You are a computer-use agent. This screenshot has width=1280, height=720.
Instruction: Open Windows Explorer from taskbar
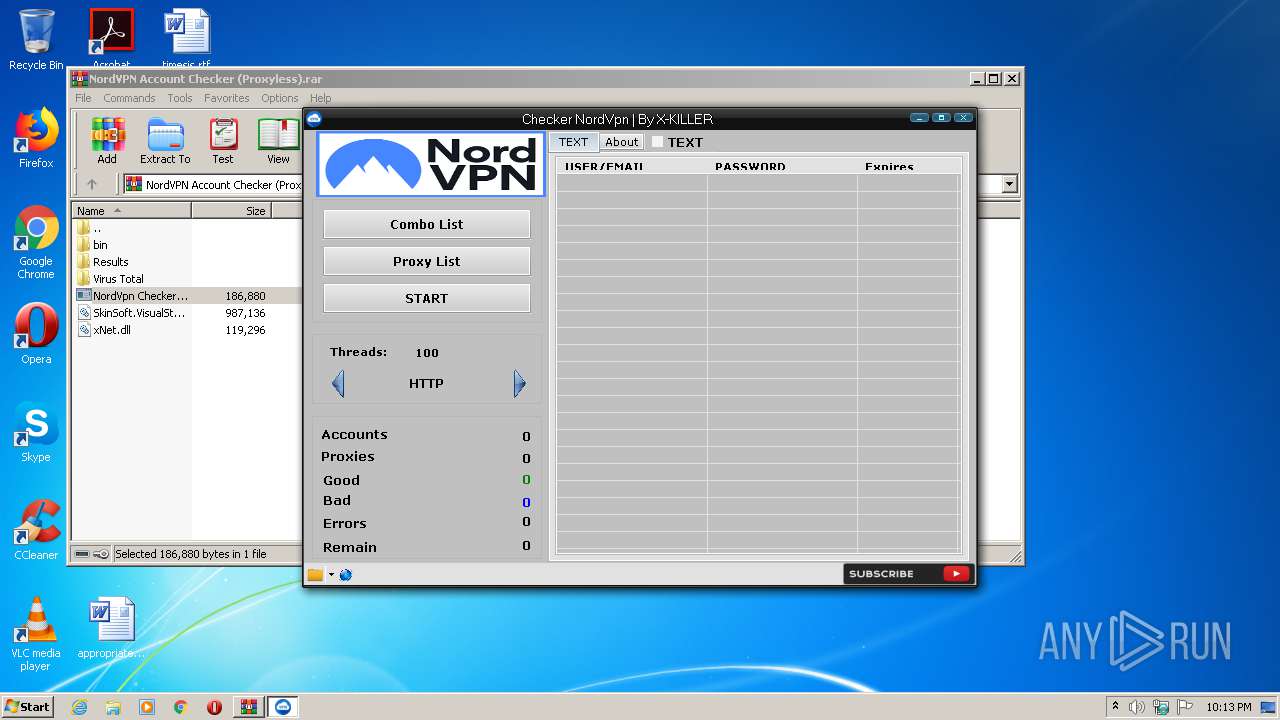(x=113, y=707)
